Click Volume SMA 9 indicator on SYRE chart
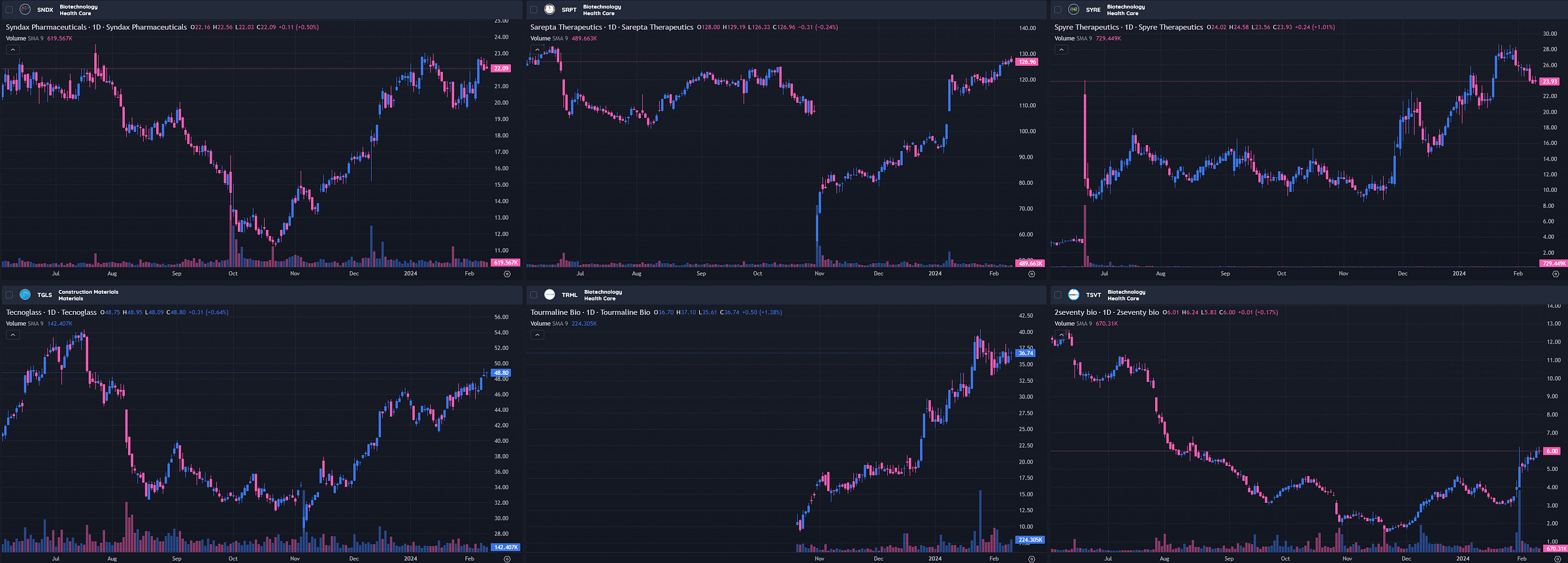The width and height of the screenshot is (1568, 563). coord(1073,39)
